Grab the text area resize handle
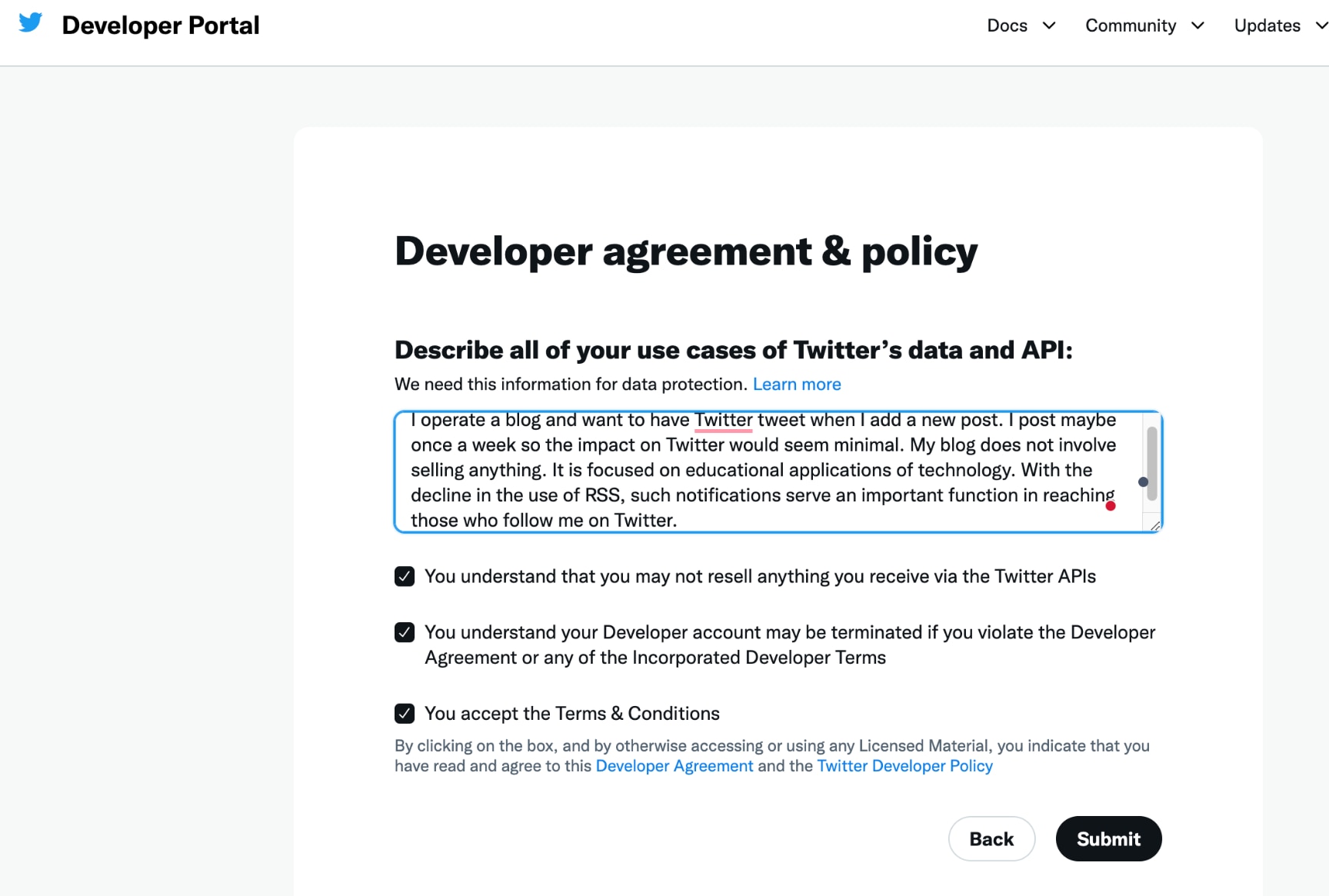This screenshot has height=896, width=1329. coord(1154,525)
